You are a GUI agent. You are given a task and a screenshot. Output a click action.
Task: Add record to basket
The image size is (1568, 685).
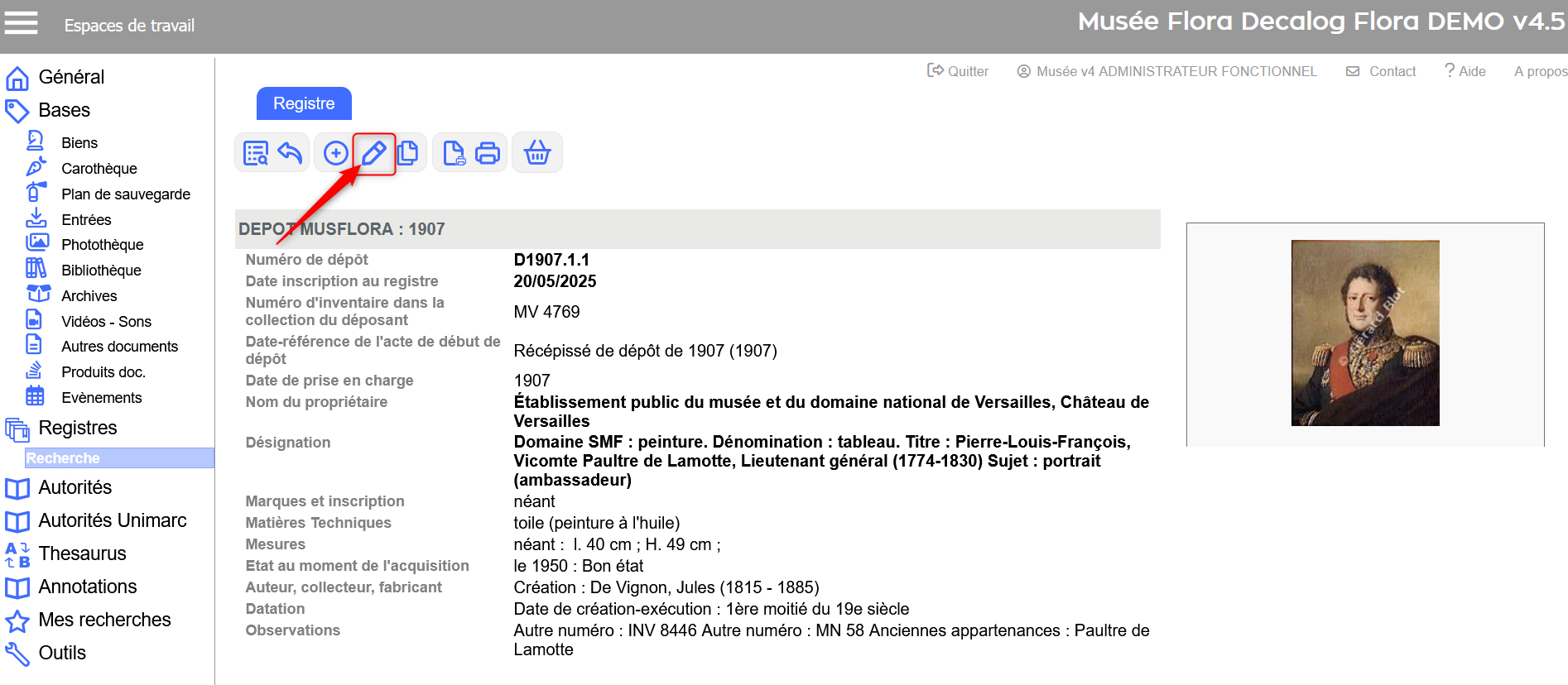537,153
